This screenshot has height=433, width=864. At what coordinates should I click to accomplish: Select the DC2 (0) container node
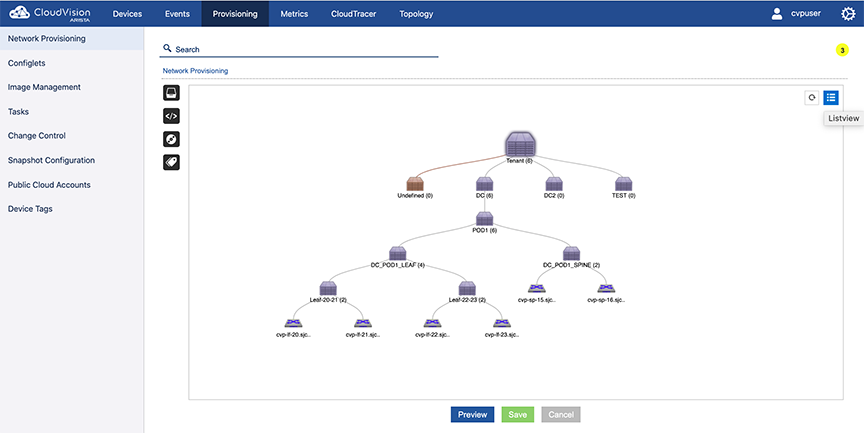click(554, 184)
